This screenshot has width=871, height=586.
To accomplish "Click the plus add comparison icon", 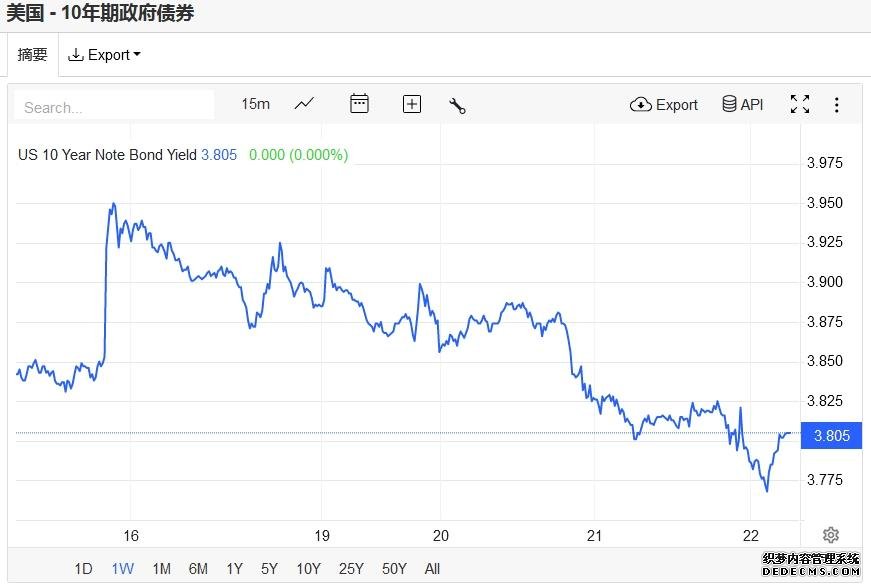I will tap(412, 104).
